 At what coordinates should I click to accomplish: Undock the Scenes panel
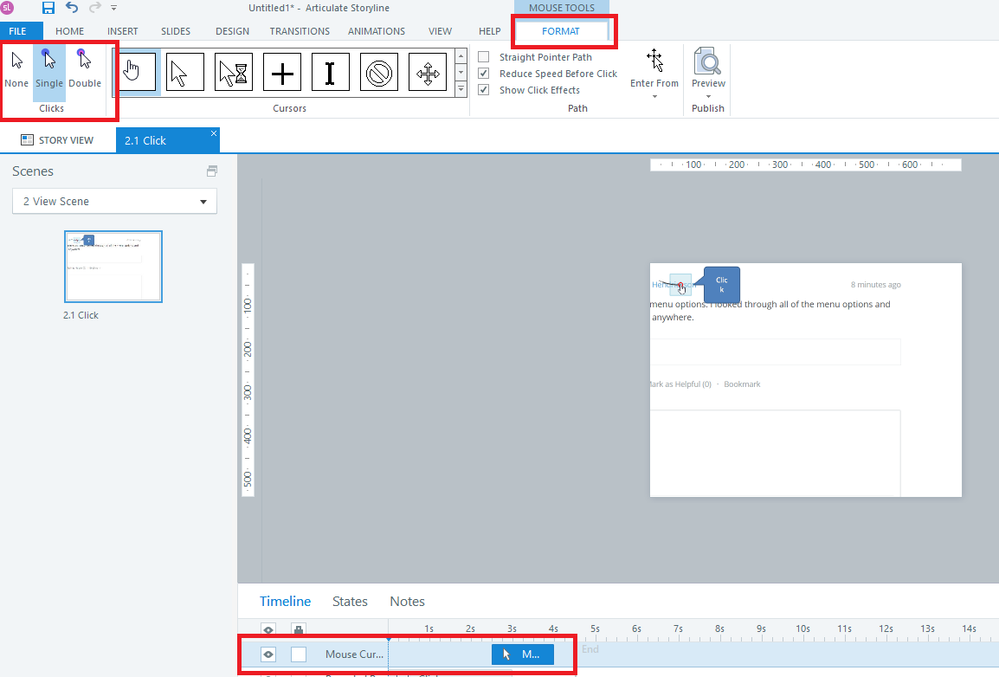[x=212, y=171]
